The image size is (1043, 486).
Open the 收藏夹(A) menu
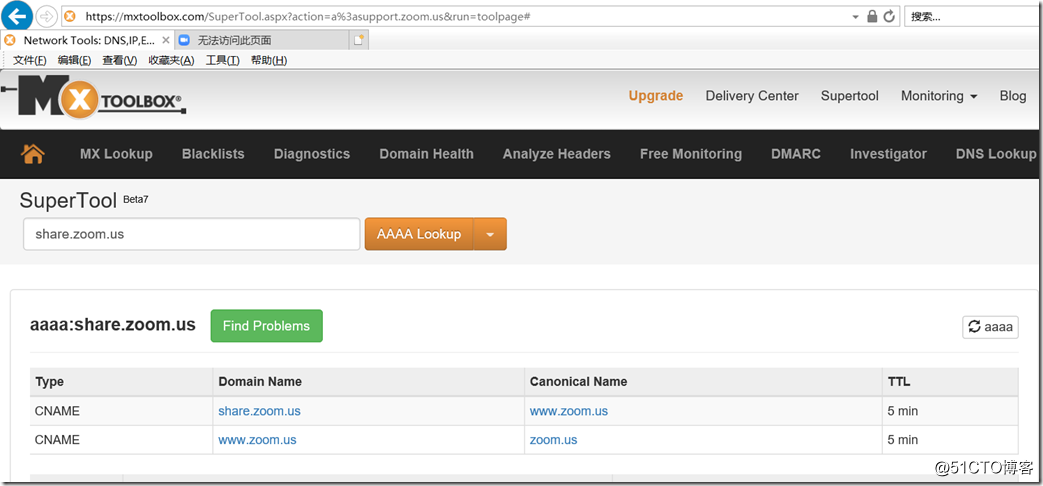(171, 61)
